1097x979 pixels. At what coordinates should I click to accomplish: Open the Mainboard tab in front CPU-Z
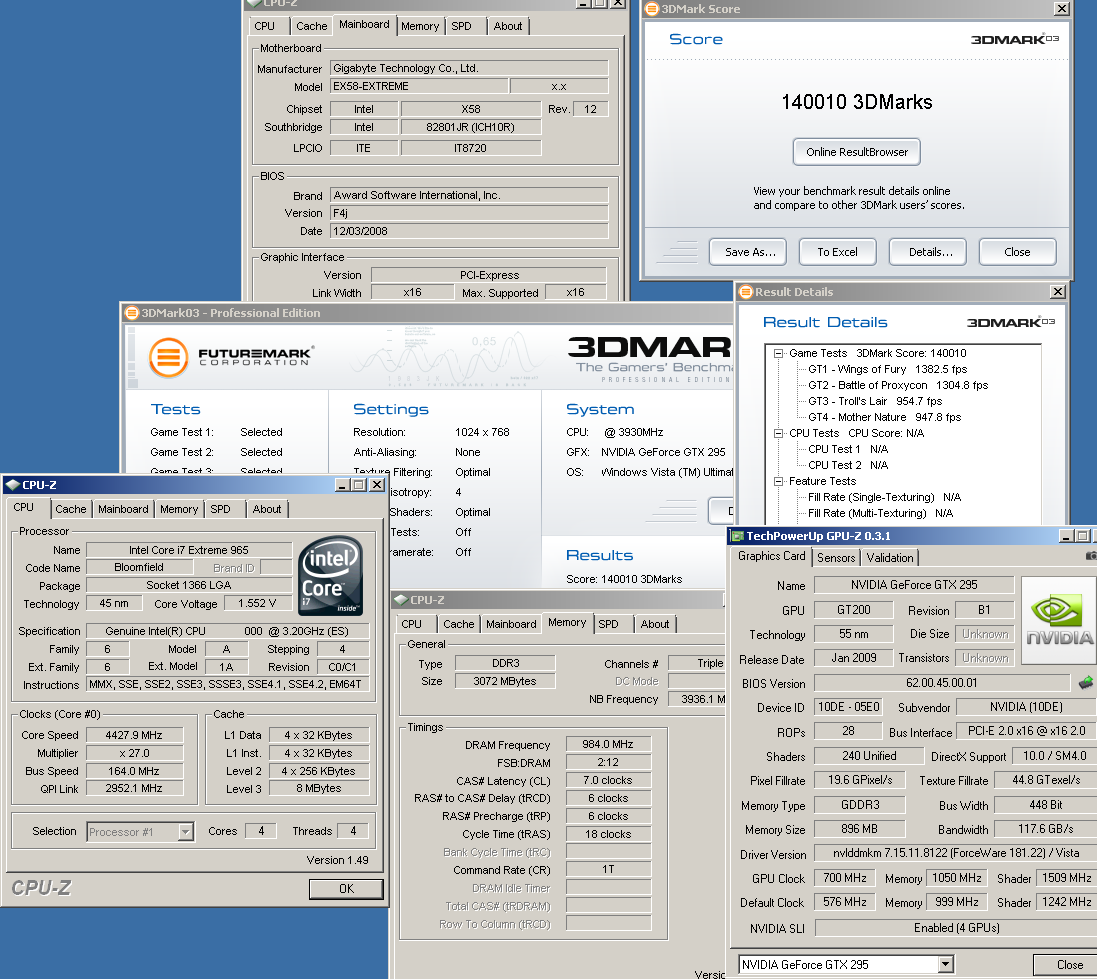[x=123, y=509]
